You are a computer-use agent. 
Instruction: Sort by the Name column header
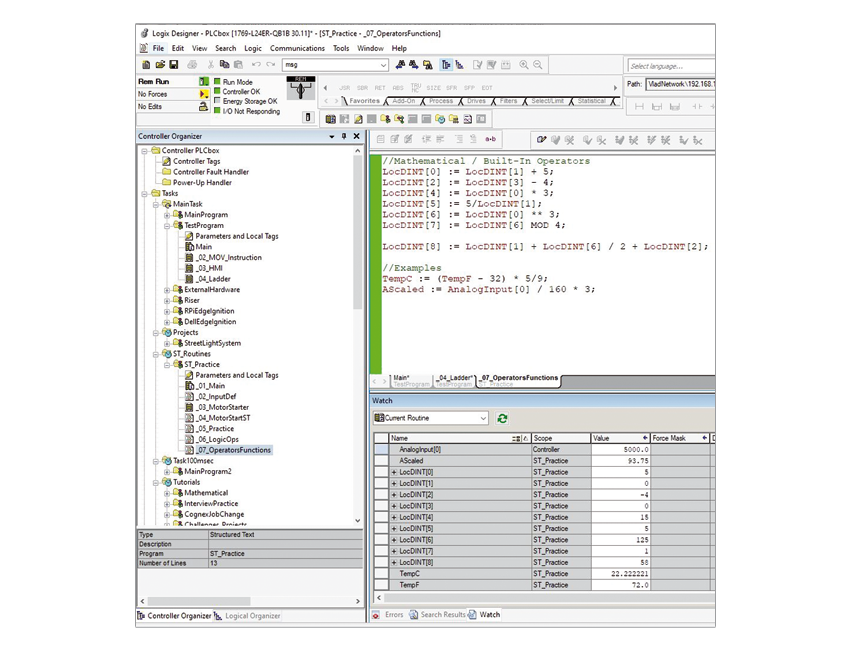click(x=460, y=438)
